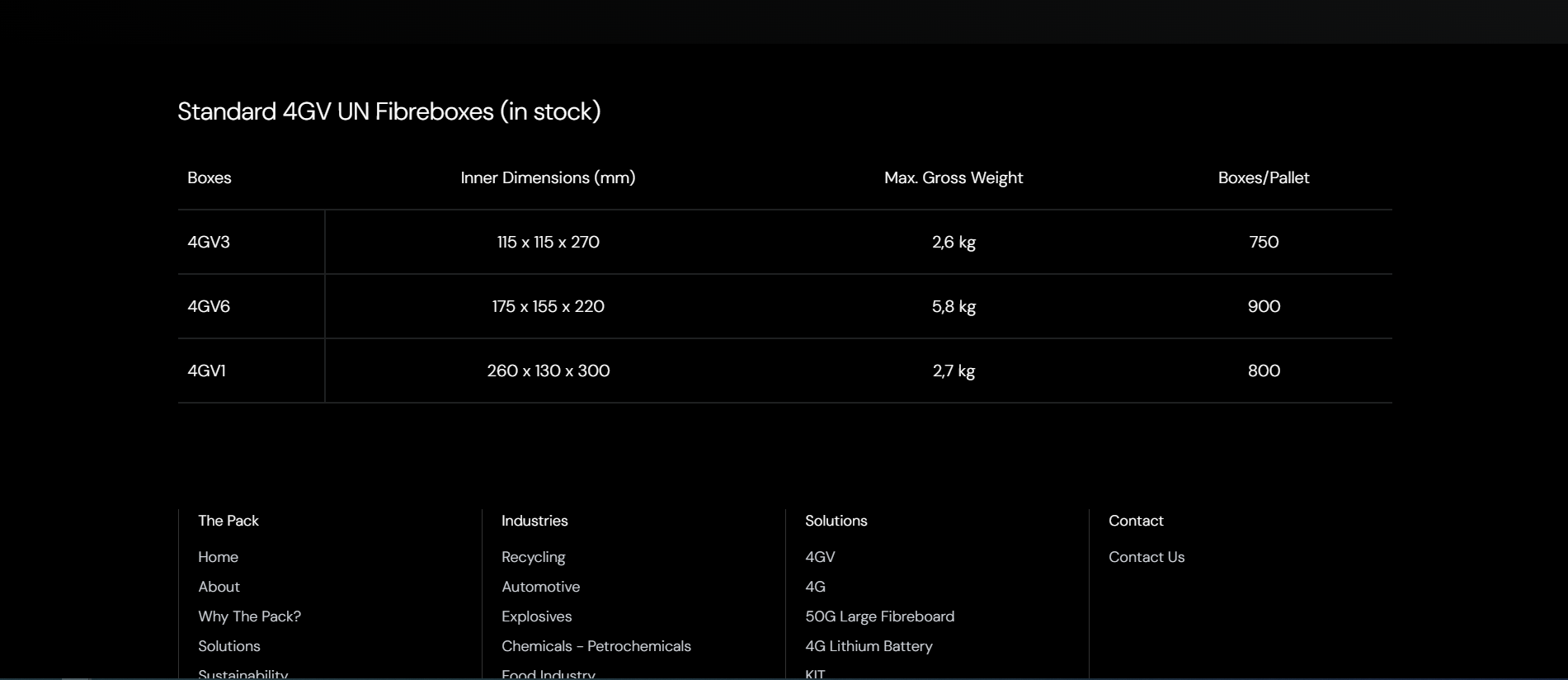Click the 'Max. Gross Weight' column header
This screenshot has height=680, width=1568.
click(x=953, y=177)
